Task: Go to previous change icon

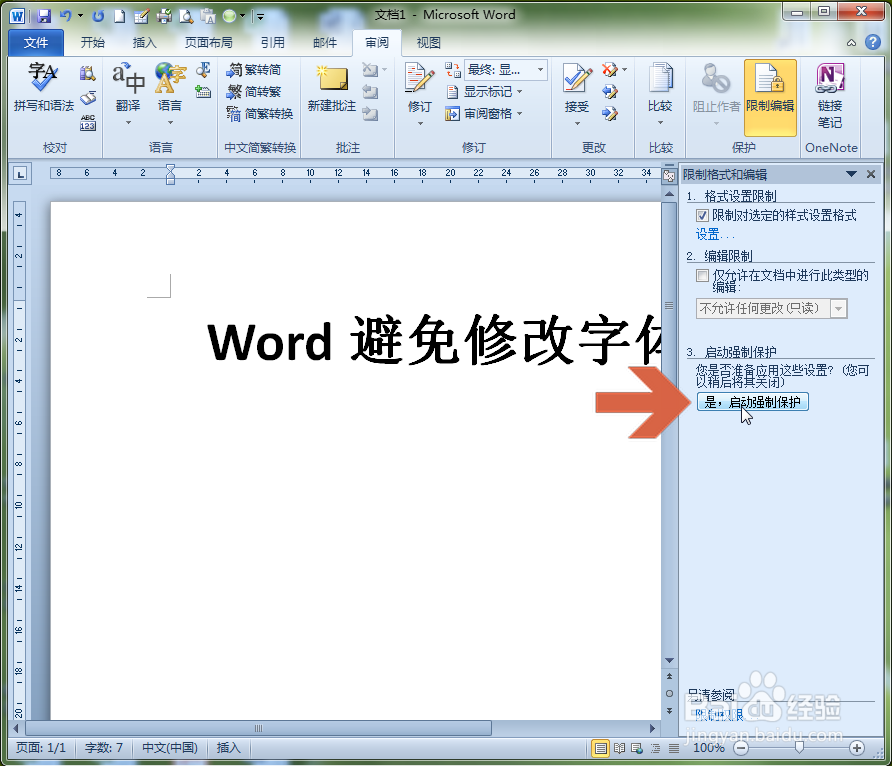Action: (610, 92)
